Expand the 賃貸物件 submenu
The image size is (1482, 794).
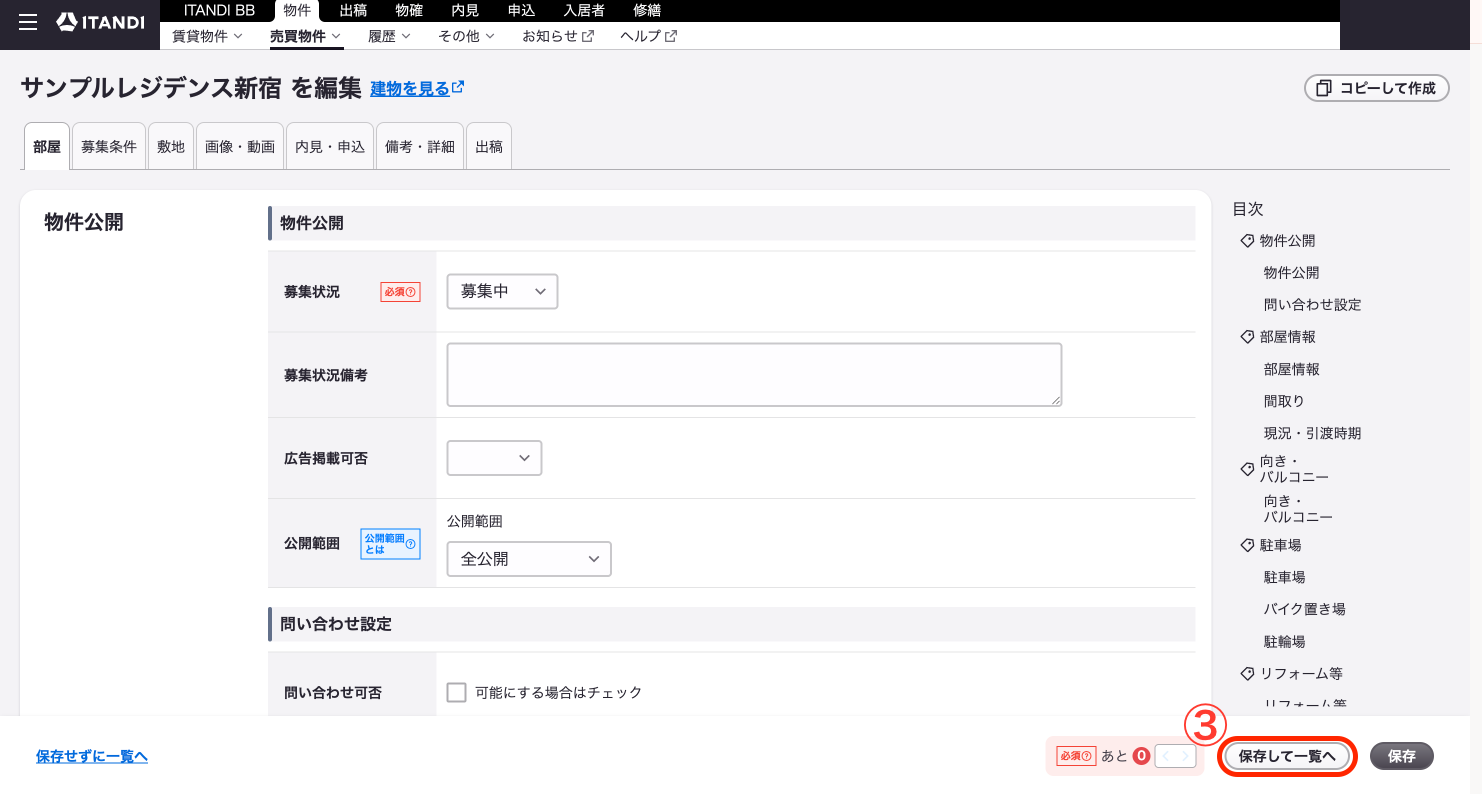click(207, 36)
